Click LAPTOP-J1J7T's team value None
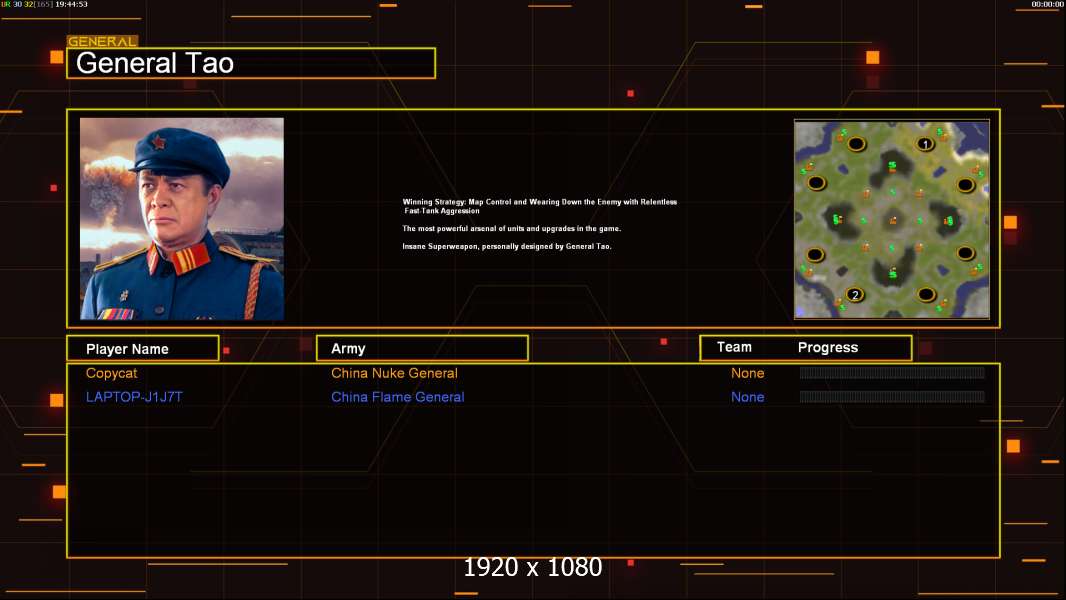Screen dimensions: 1066x600 coord(747,397)
